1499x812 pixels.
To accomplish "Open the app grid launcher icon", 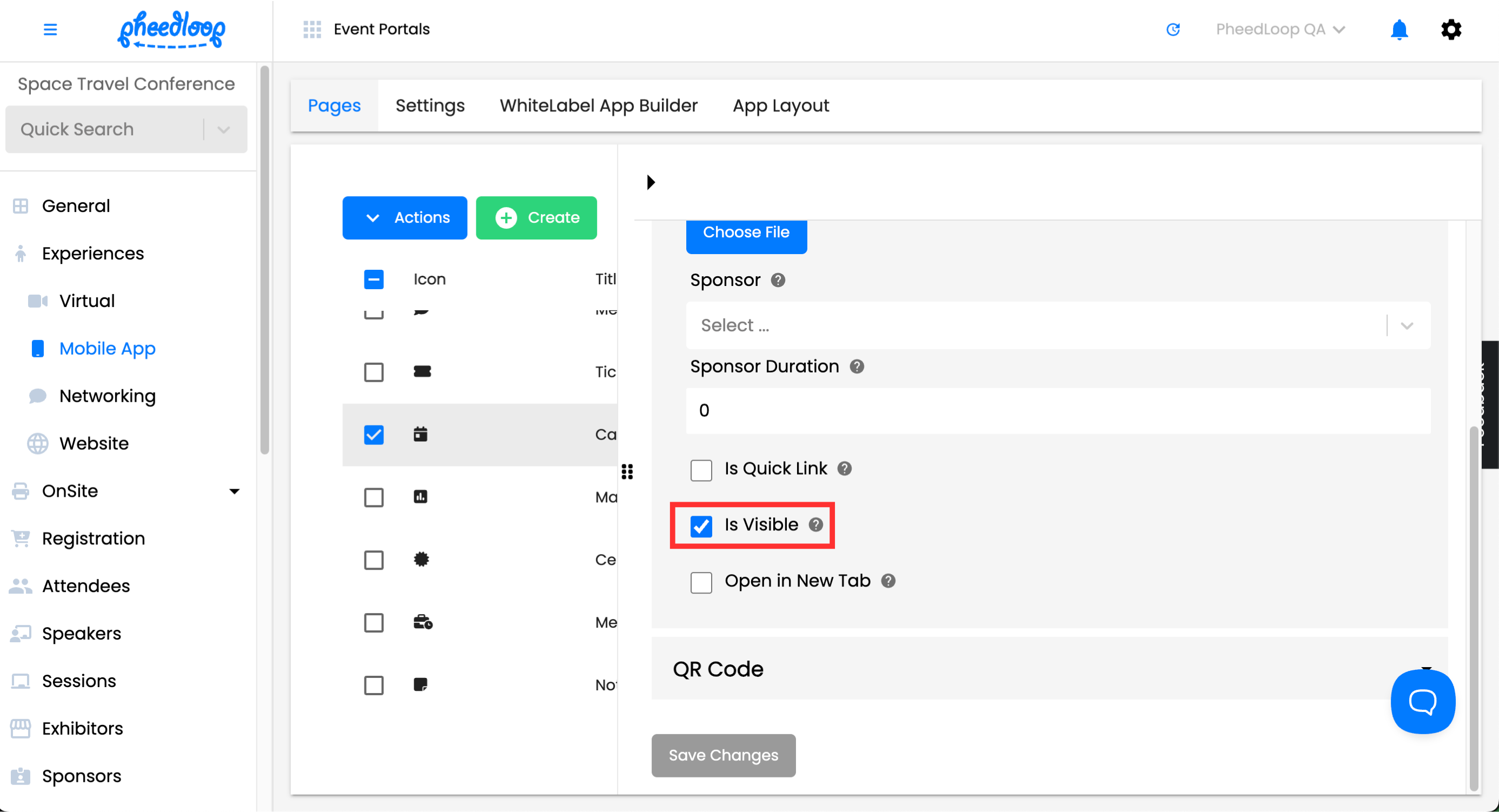I will 312,29.
